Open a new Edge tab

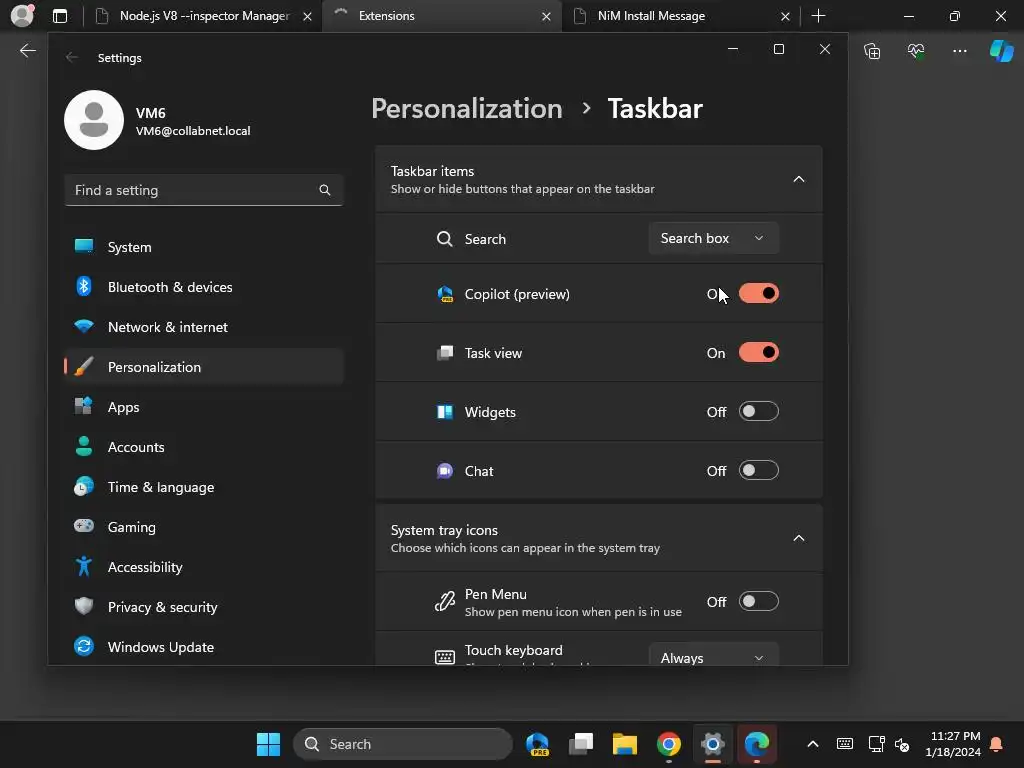[x=818, y=16]
